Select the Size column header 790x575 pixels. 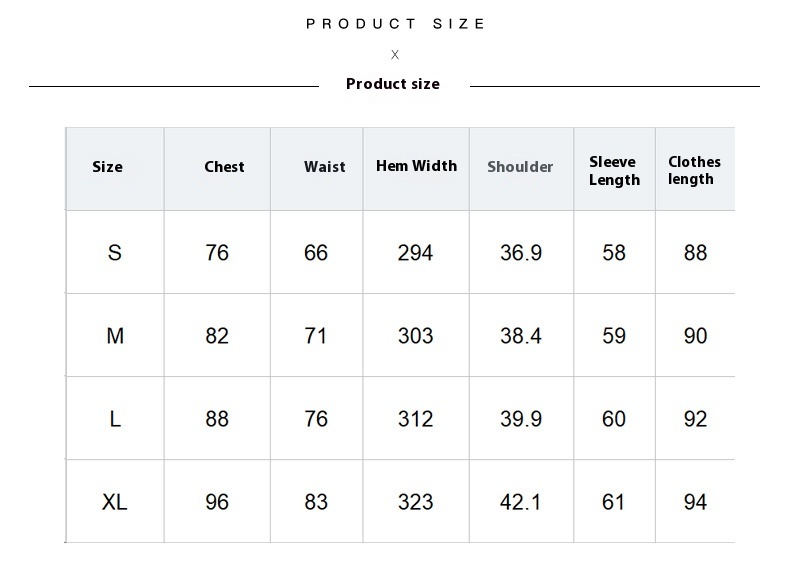[x=107, y=167]
